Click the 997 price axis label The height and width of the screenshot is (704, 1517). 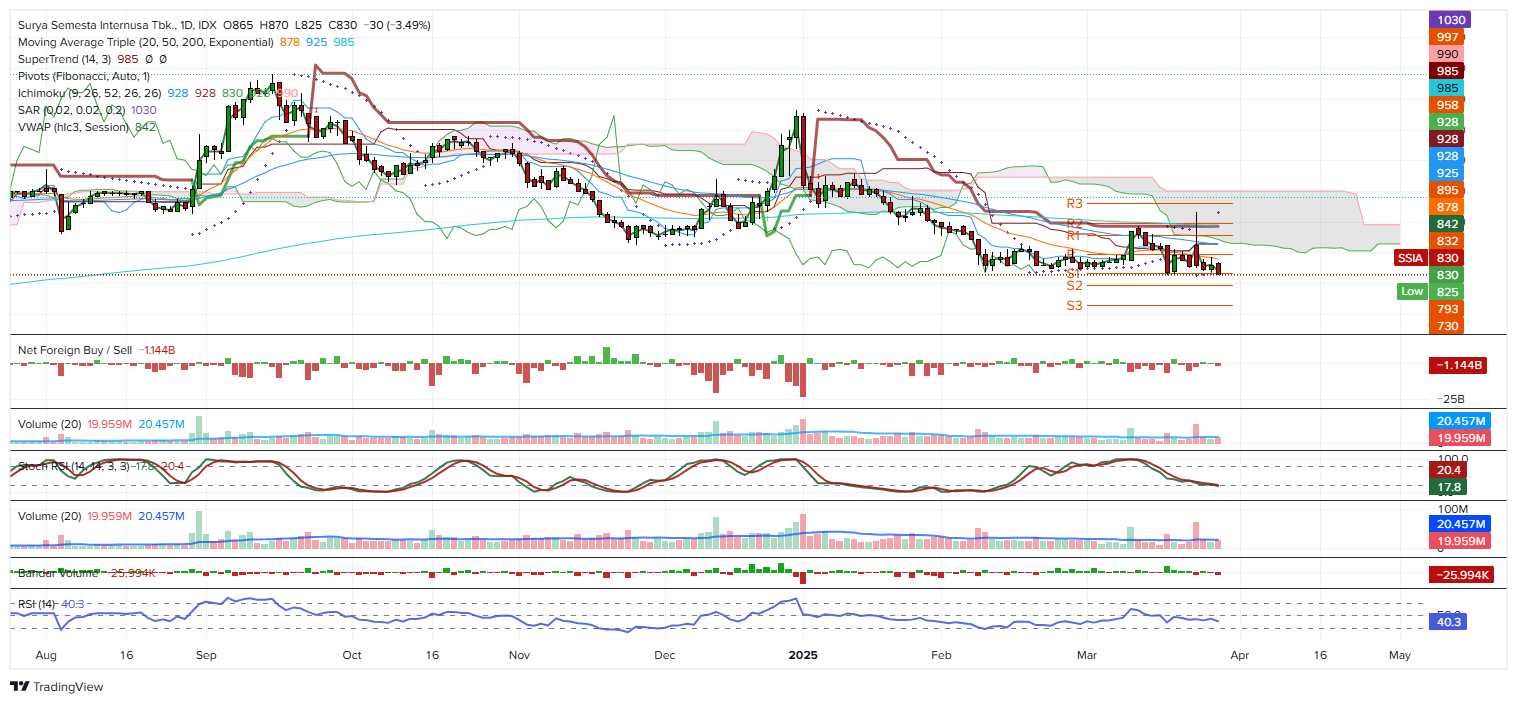tap(1447, 37)
